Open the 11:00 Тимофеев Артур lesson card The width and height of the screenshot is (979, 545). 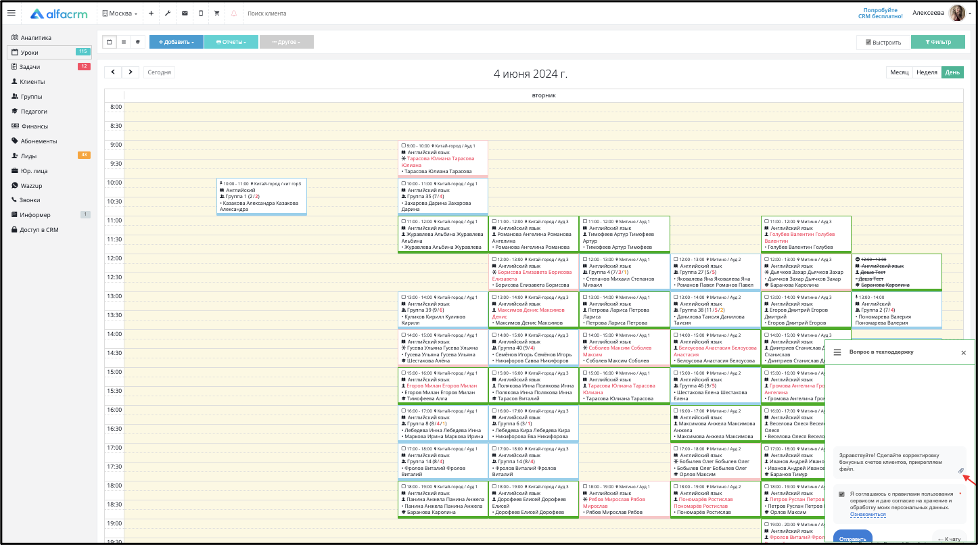point(624,234)
